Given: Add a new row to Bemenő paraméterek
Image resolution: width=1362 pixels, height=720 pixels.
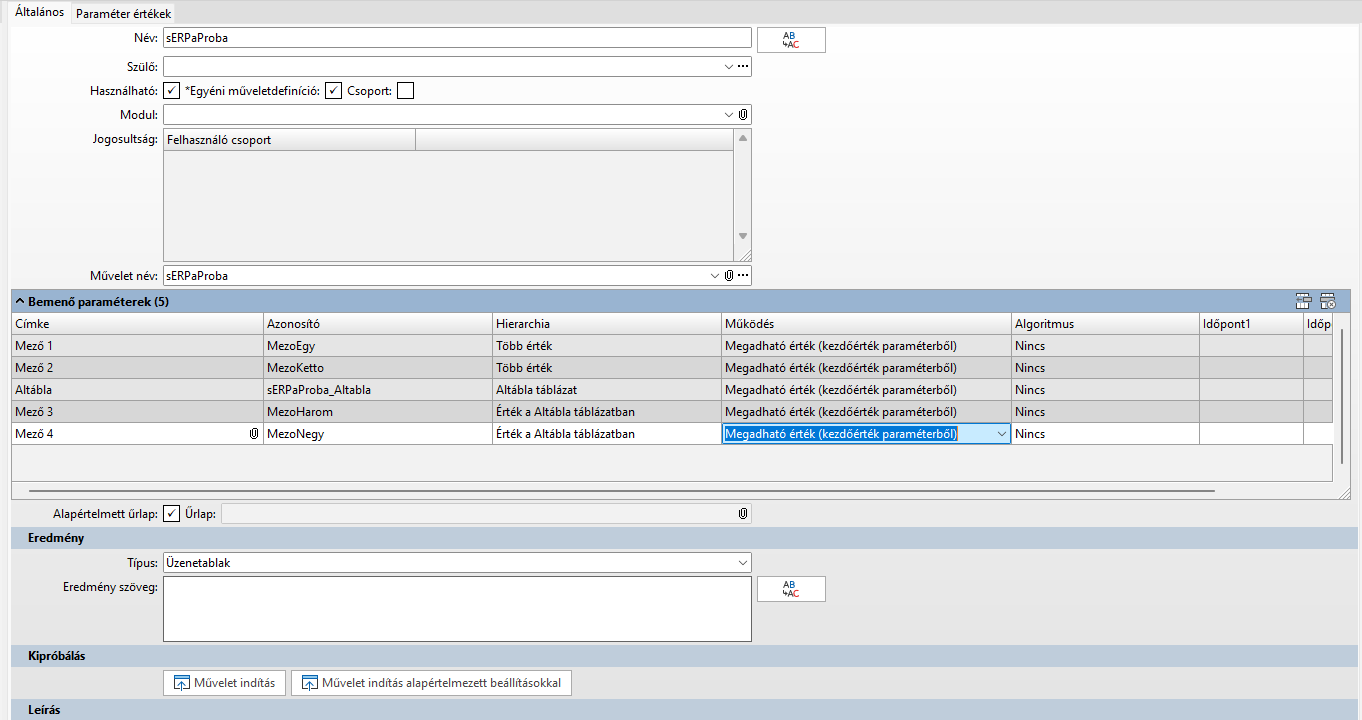Looking at the screenshot, I should click(1303, 301).
